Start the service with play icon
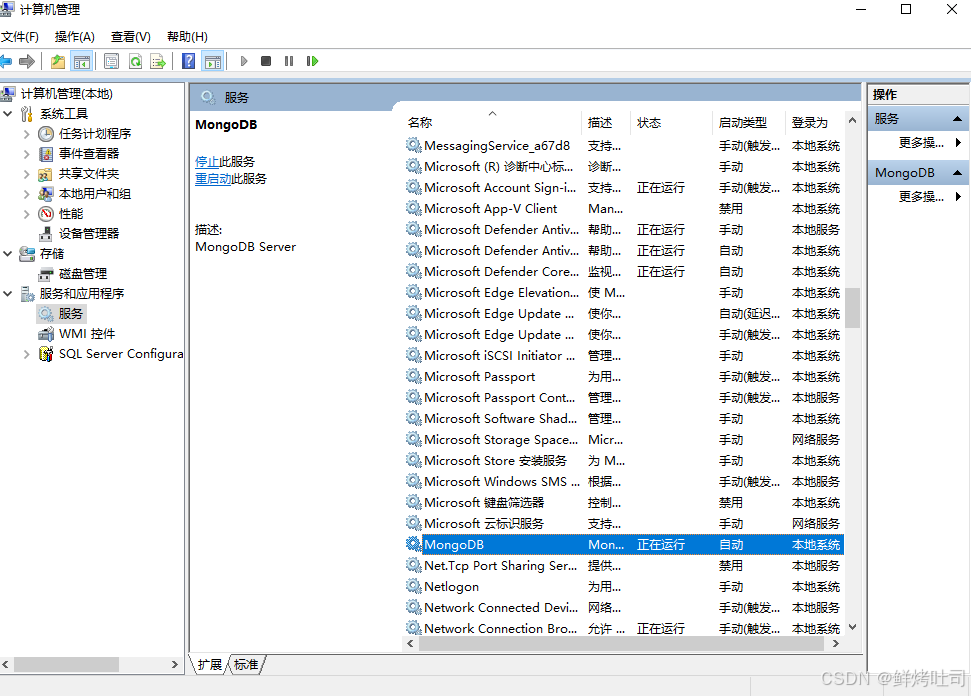This screenshot has width=971, height=696. click(x=244, y=61)
